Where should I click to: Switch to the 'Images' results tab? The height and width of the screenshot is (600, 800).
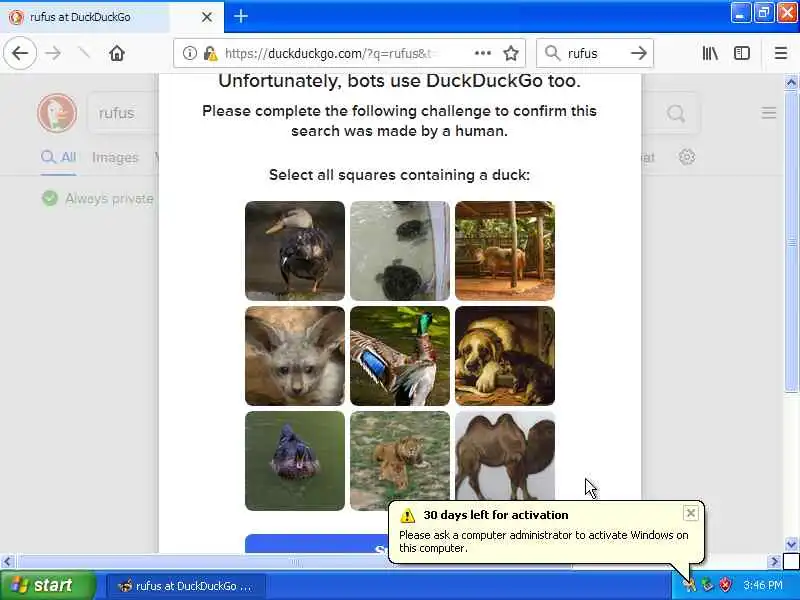(115, 157)
